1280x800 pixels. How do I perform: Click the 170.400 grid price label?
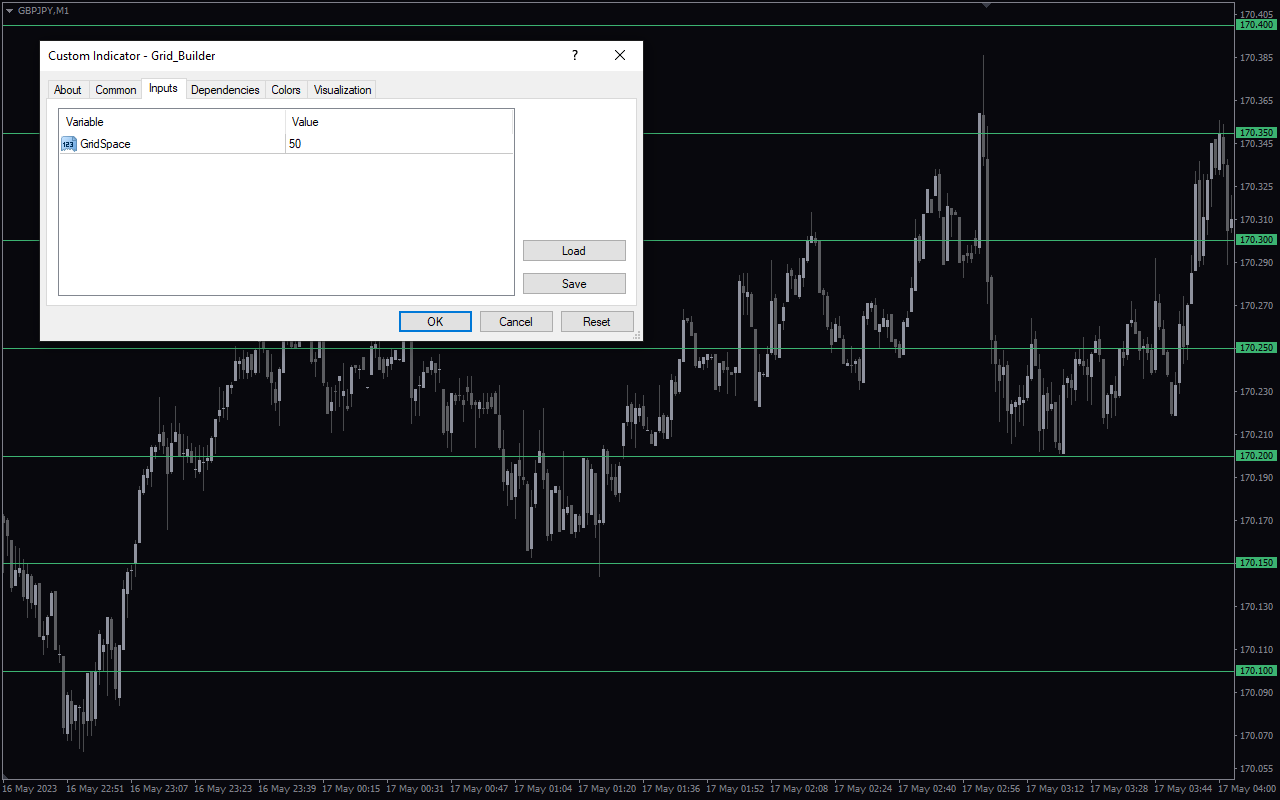[1257, 25]
